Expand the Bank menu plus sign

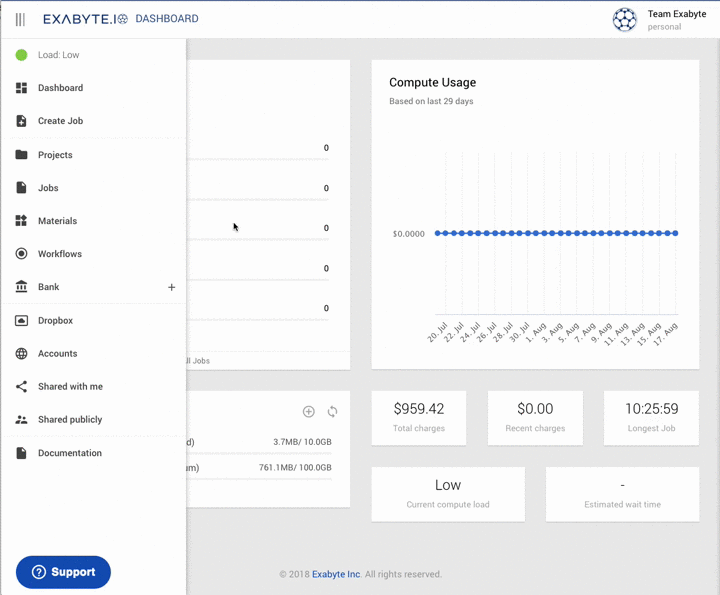point(171,288)
